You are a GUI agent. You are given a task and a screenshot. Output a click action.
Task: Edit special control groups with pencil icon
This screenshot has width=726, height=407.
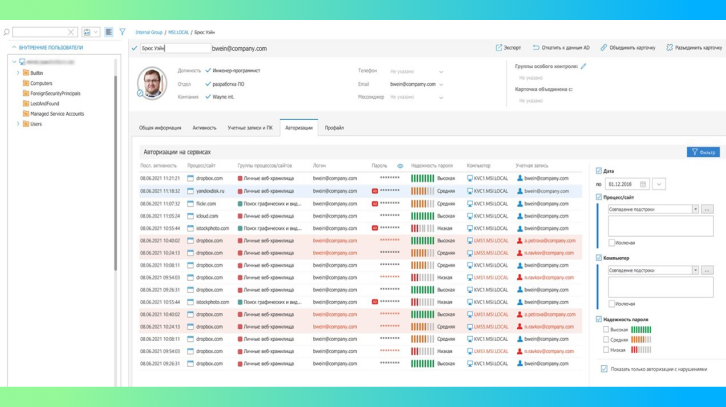coord(583,66)
